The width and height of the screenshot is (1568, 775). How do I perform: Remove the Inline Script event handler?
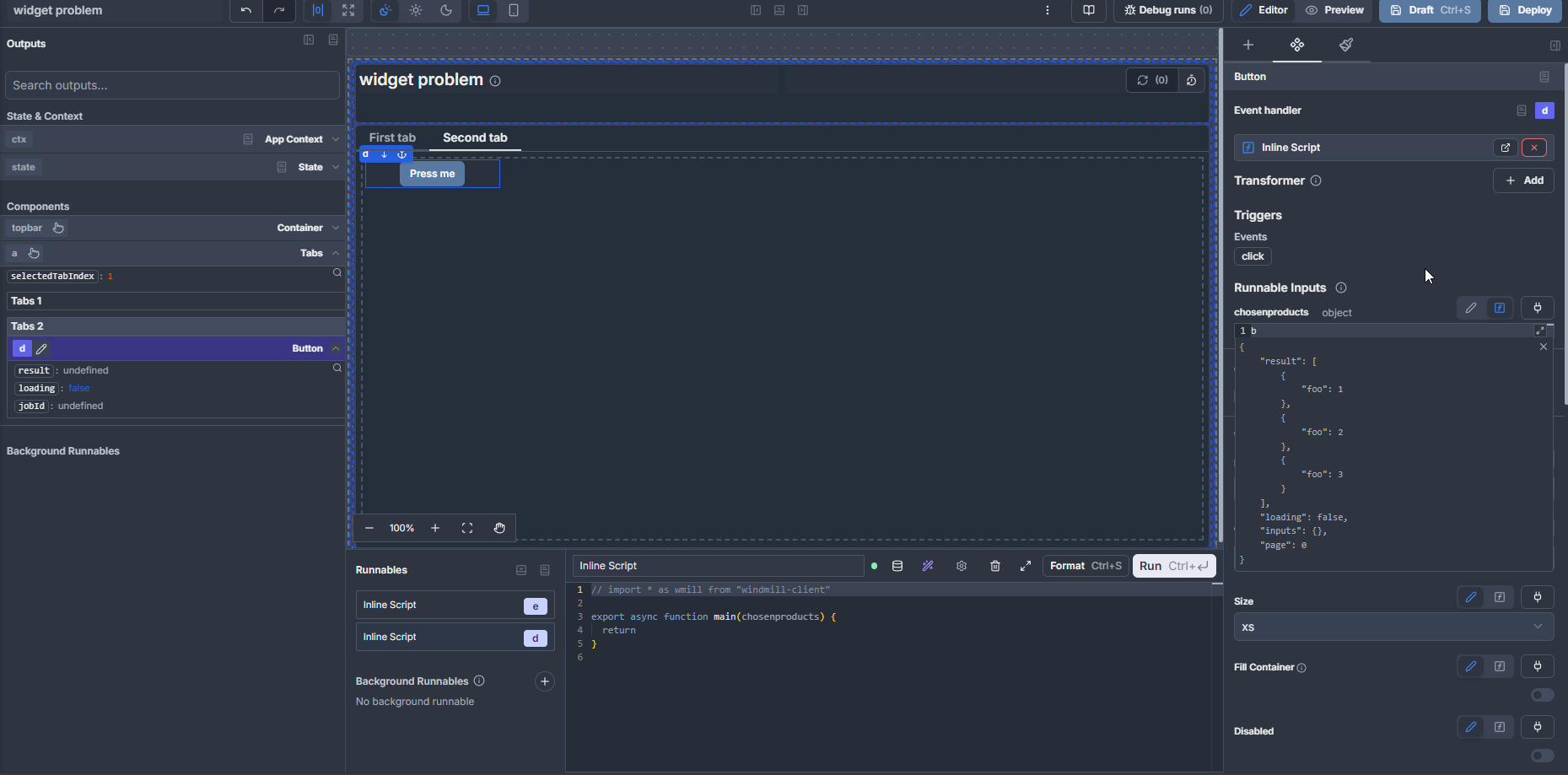(x=1534, y=148)
